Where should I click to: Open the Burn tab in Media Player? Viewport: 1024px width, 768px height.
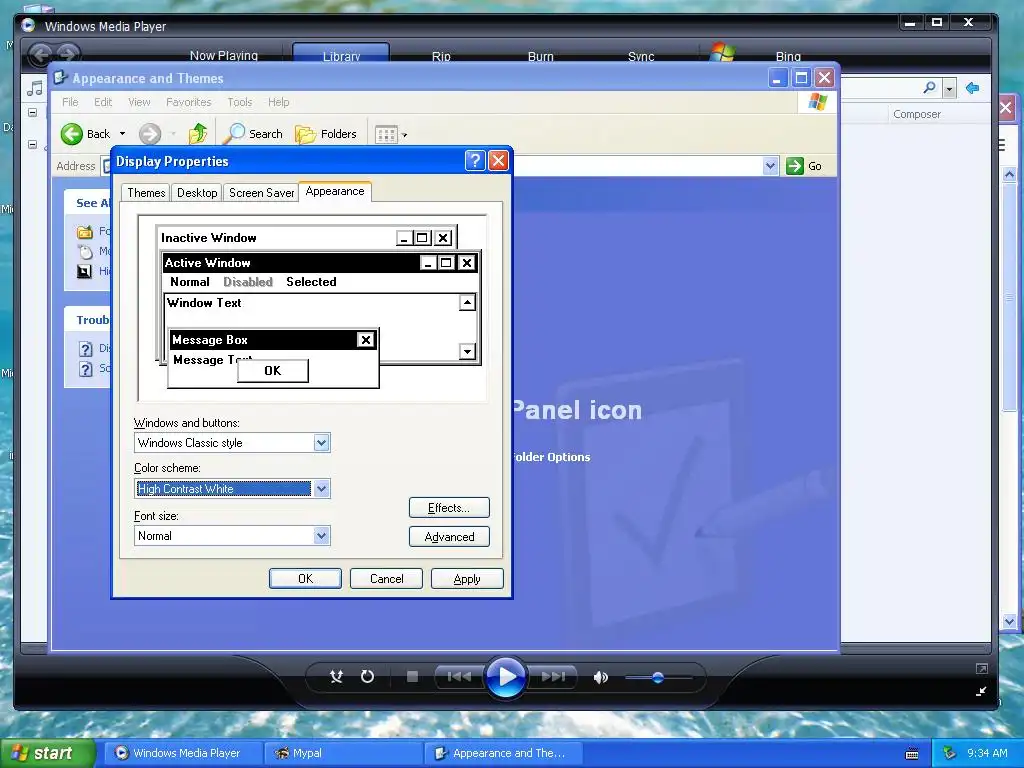[x=540, y=56]
